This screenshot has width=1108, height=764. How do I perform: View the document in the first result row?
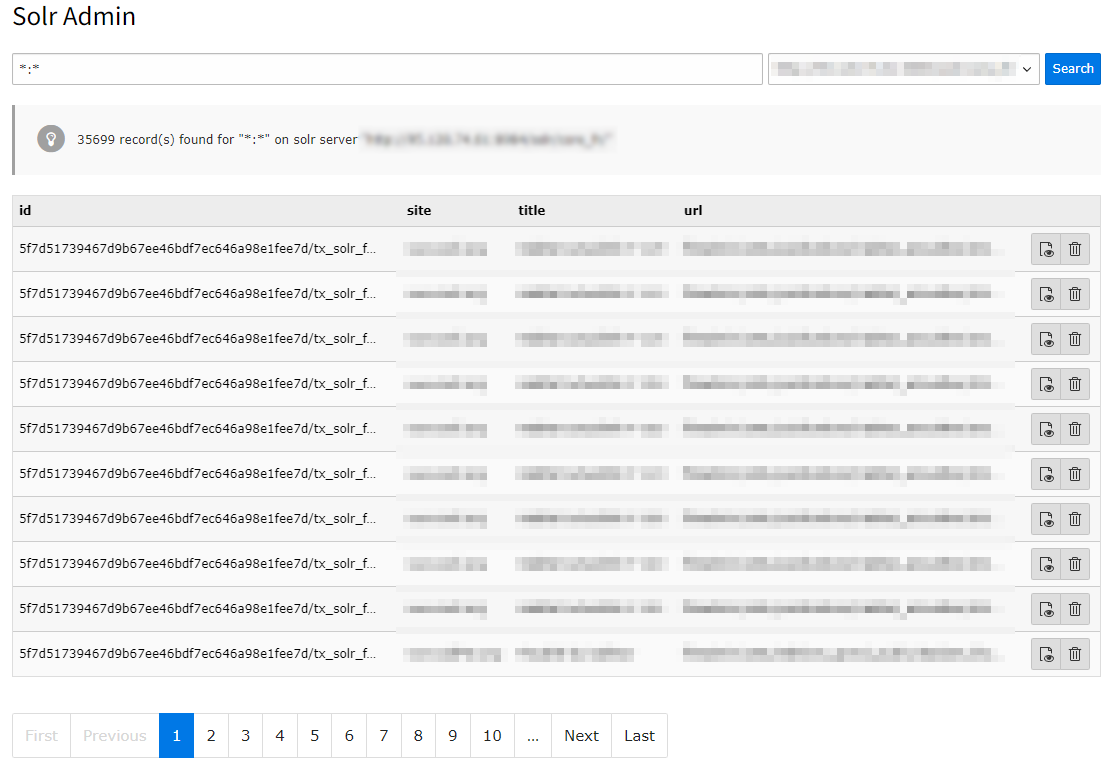pos(1046,249)
